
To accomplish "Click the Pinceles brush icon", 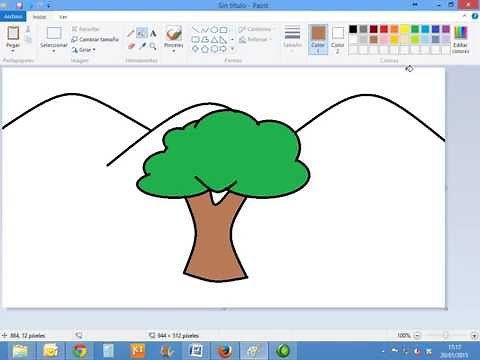I will pyautogui.click(x=174, y=33).
